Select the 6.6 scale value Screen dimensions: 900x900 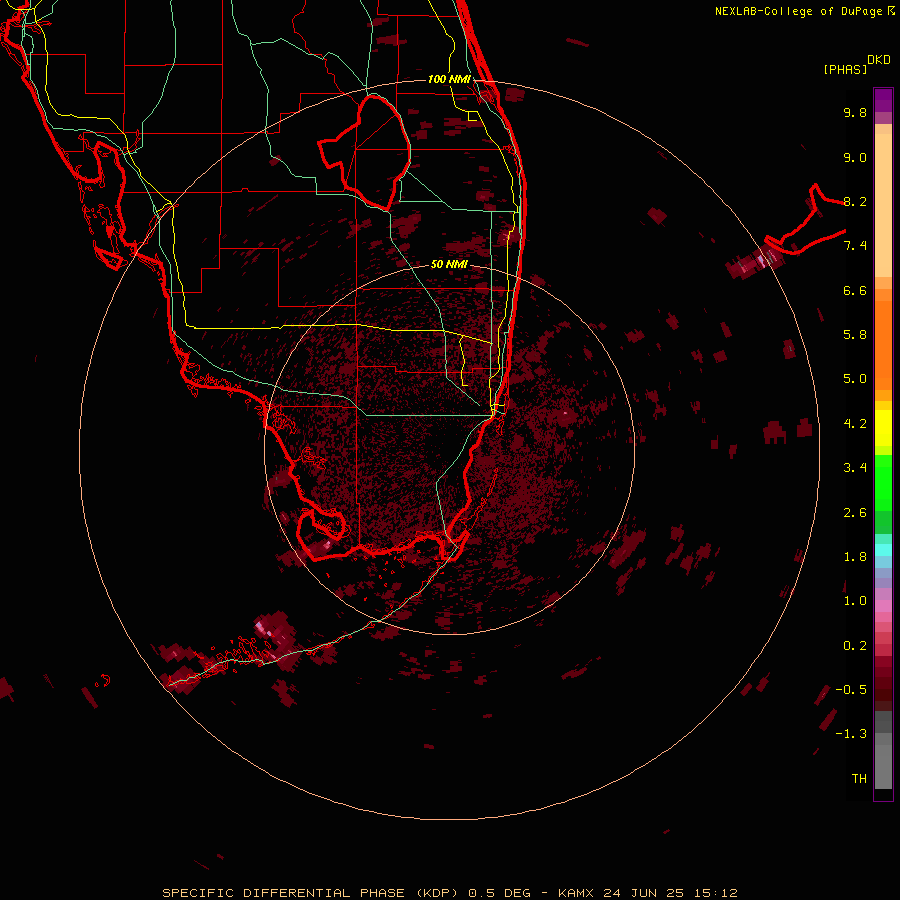click(855, 290)
